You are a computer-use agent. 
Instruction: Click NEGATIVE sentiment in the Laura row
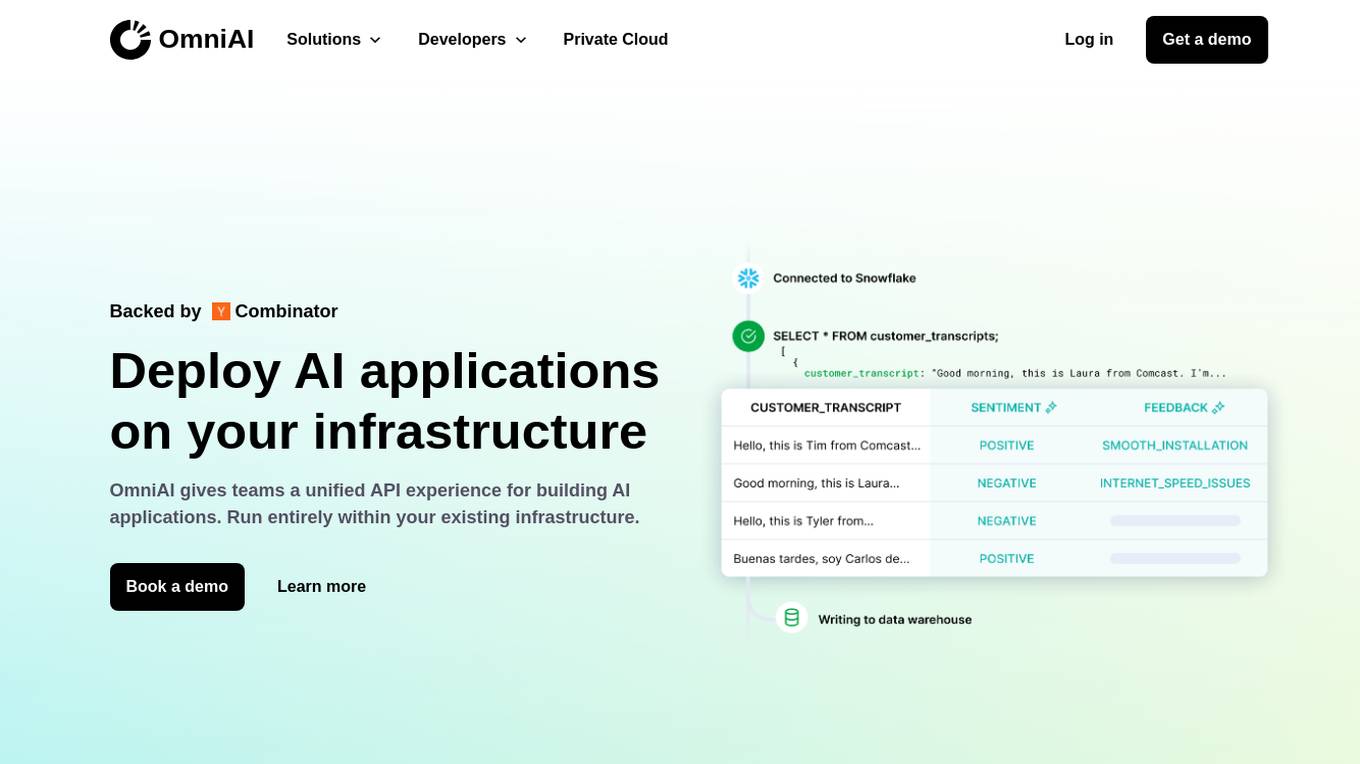pos(1006,483)
